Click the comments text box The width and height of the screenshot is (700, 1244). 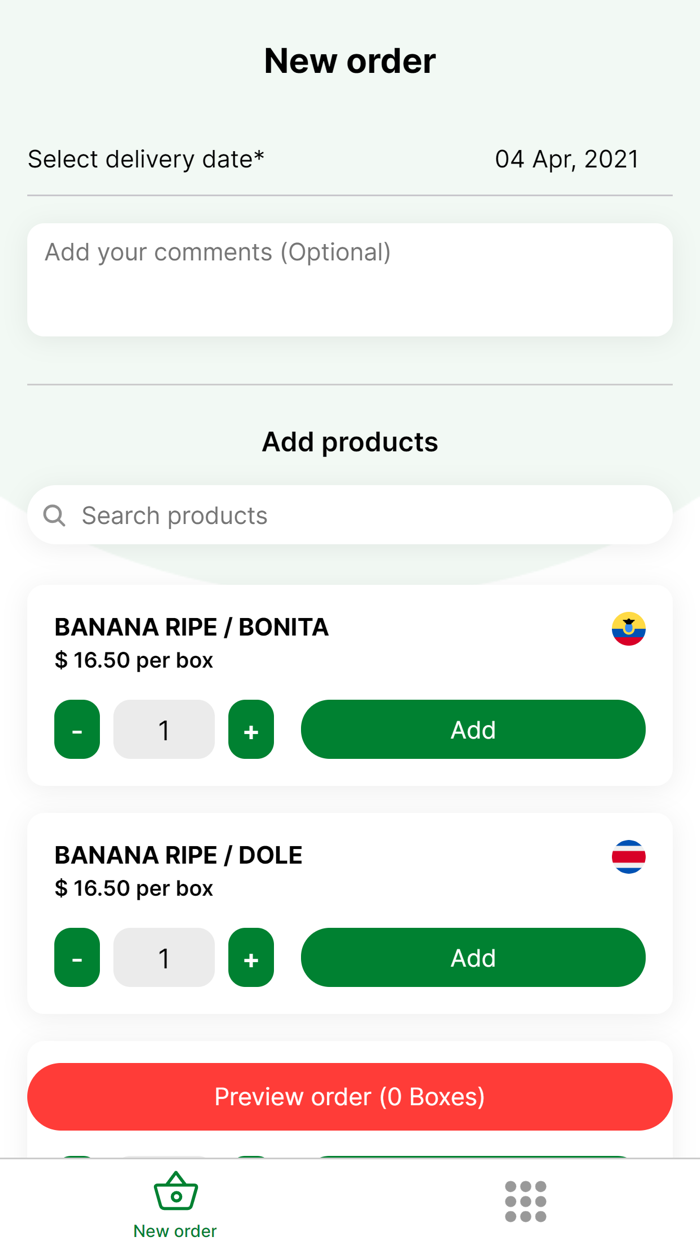[x=350, y=280]
